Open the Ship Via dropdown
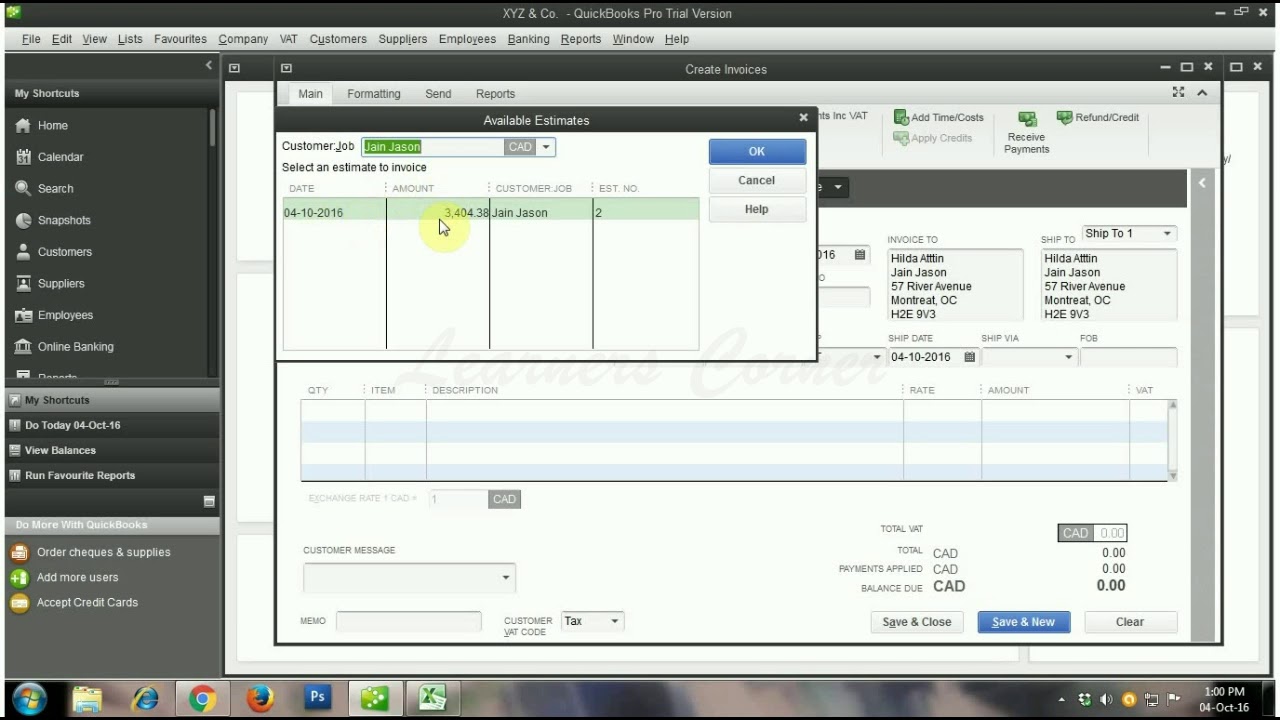The height and width of the screenshot is (720, 1280). pyautogui.click(x=1069, y=357)
